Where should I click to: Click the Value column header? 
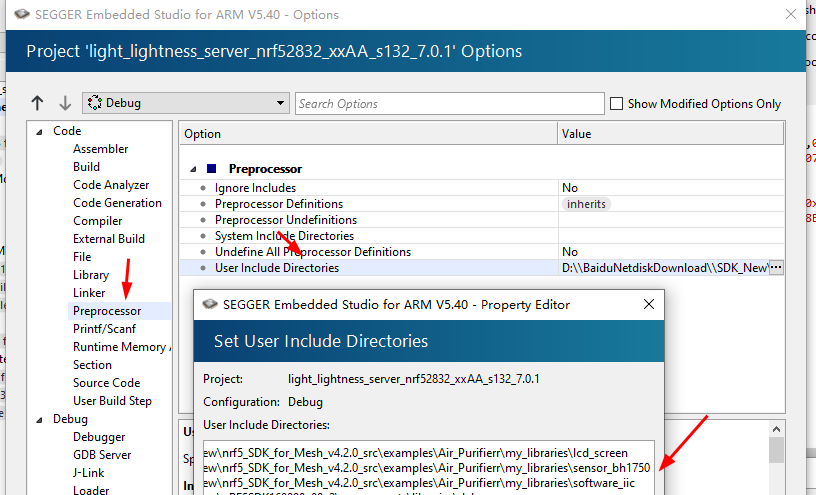click(670, 134)
